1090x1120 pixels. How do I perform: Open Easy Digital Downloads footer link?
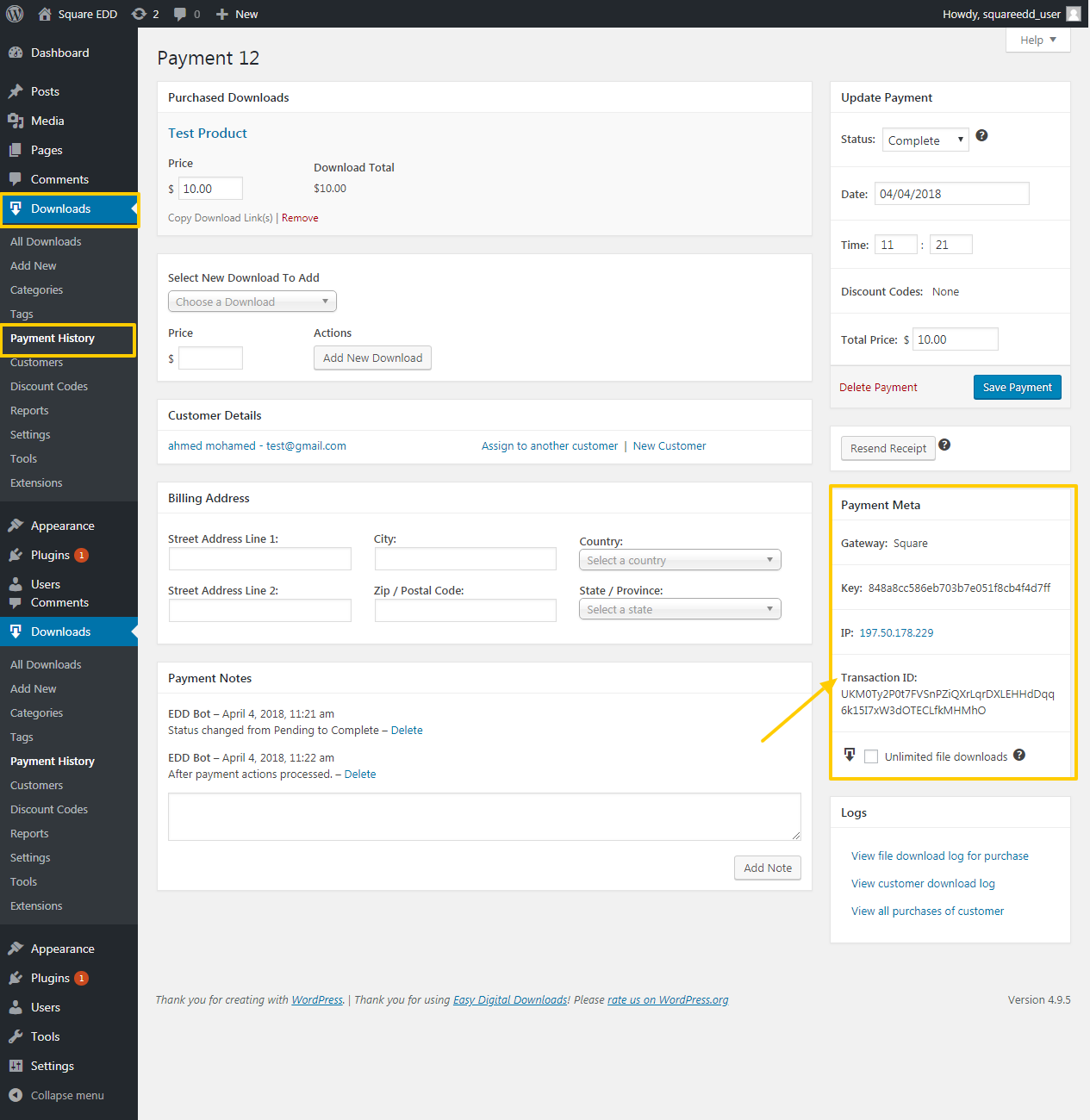tap(510, 999)
